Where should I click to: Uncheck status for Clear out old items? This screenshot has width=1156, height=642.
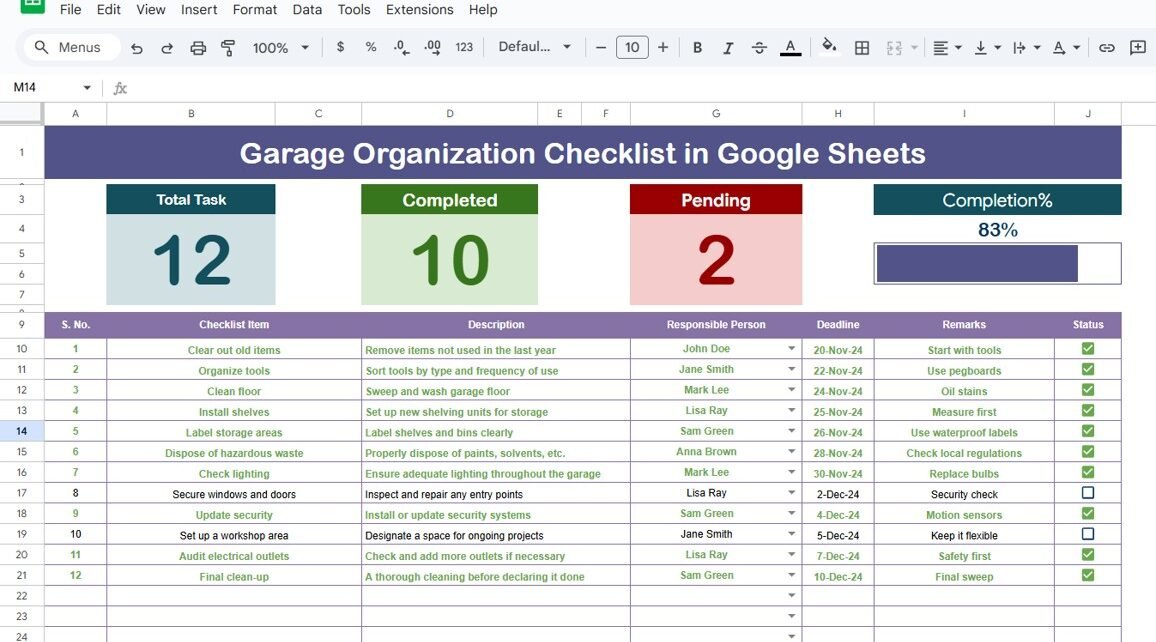tap(1087, 349)
